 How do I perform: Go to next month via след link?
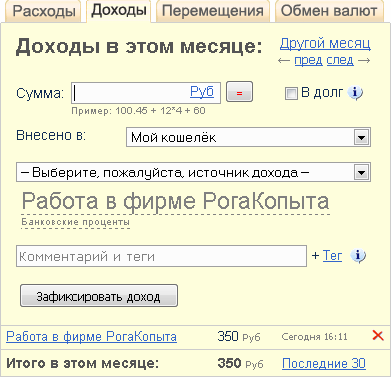click(340, 60)
